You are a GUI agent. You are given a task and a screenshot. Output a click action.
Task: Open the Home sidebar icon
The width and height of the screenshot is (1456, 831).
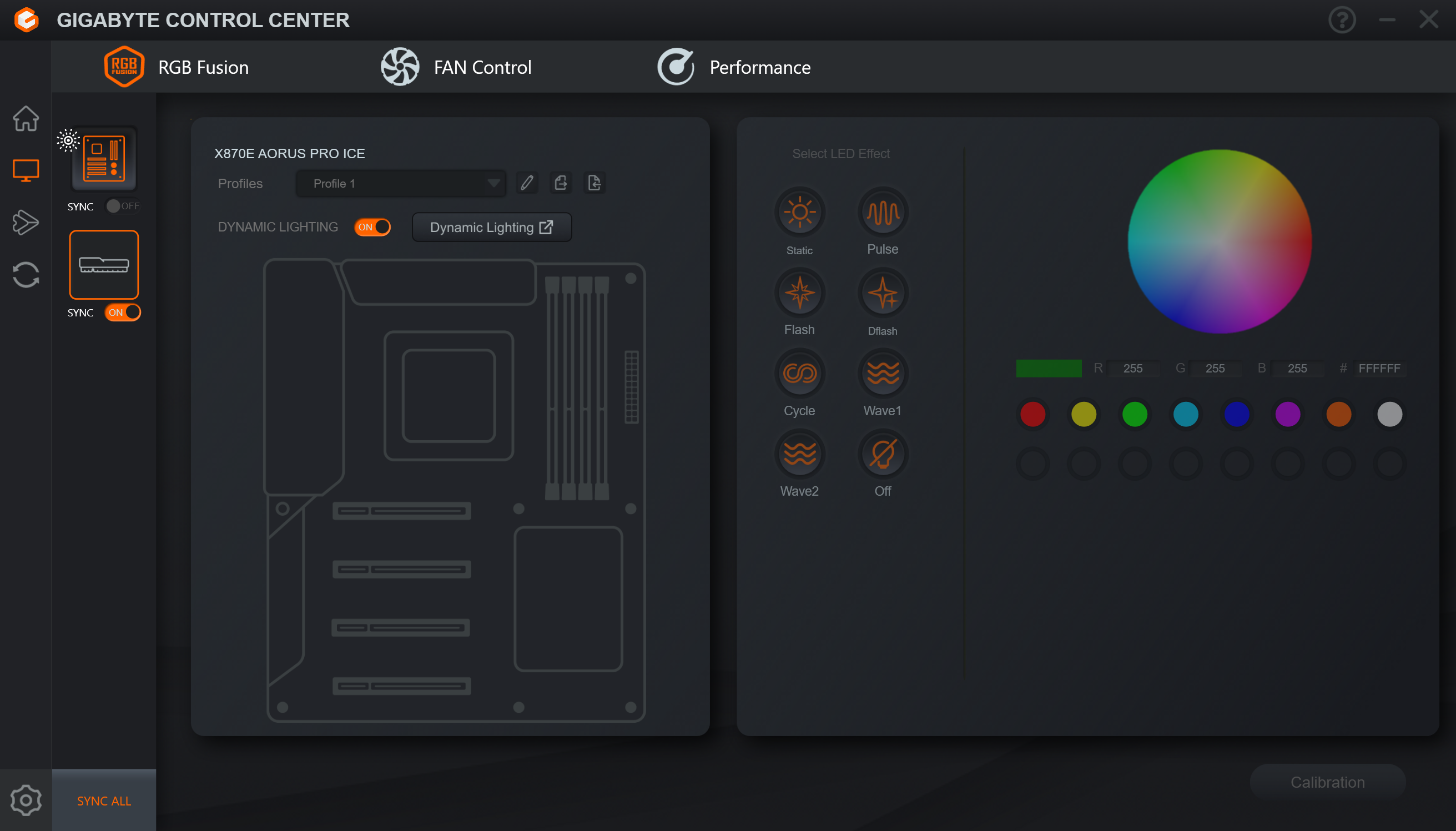click(26, 119)
